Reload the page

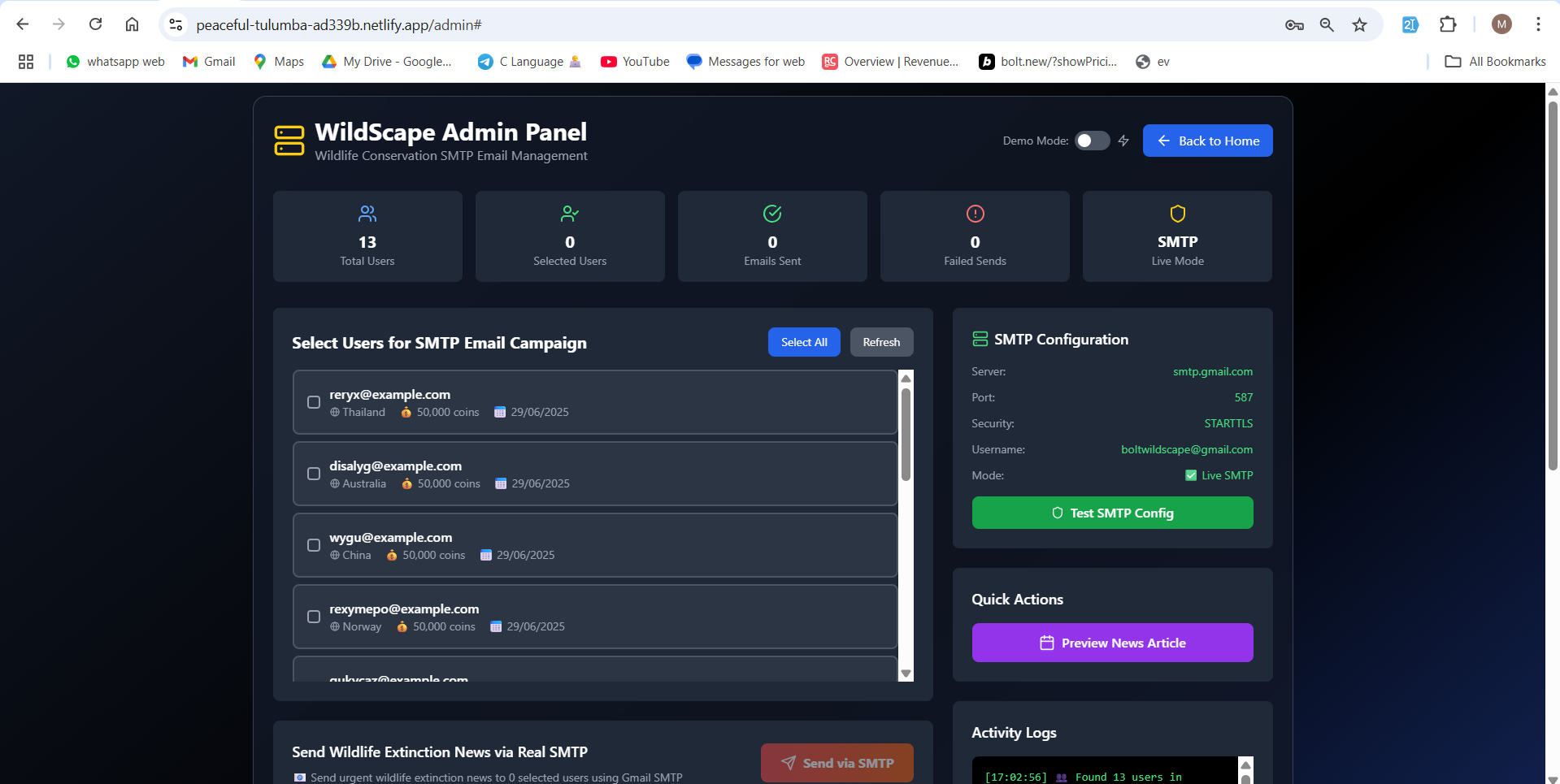coord(95,24)
